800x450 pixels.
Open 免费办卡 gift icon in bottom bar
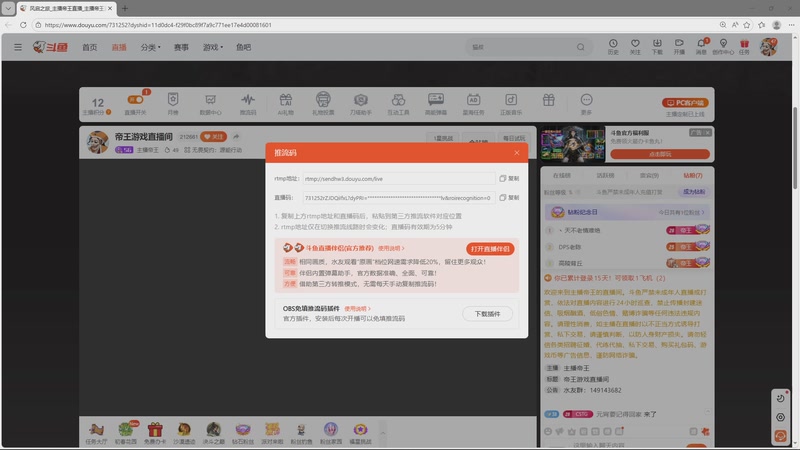[155, 433]
